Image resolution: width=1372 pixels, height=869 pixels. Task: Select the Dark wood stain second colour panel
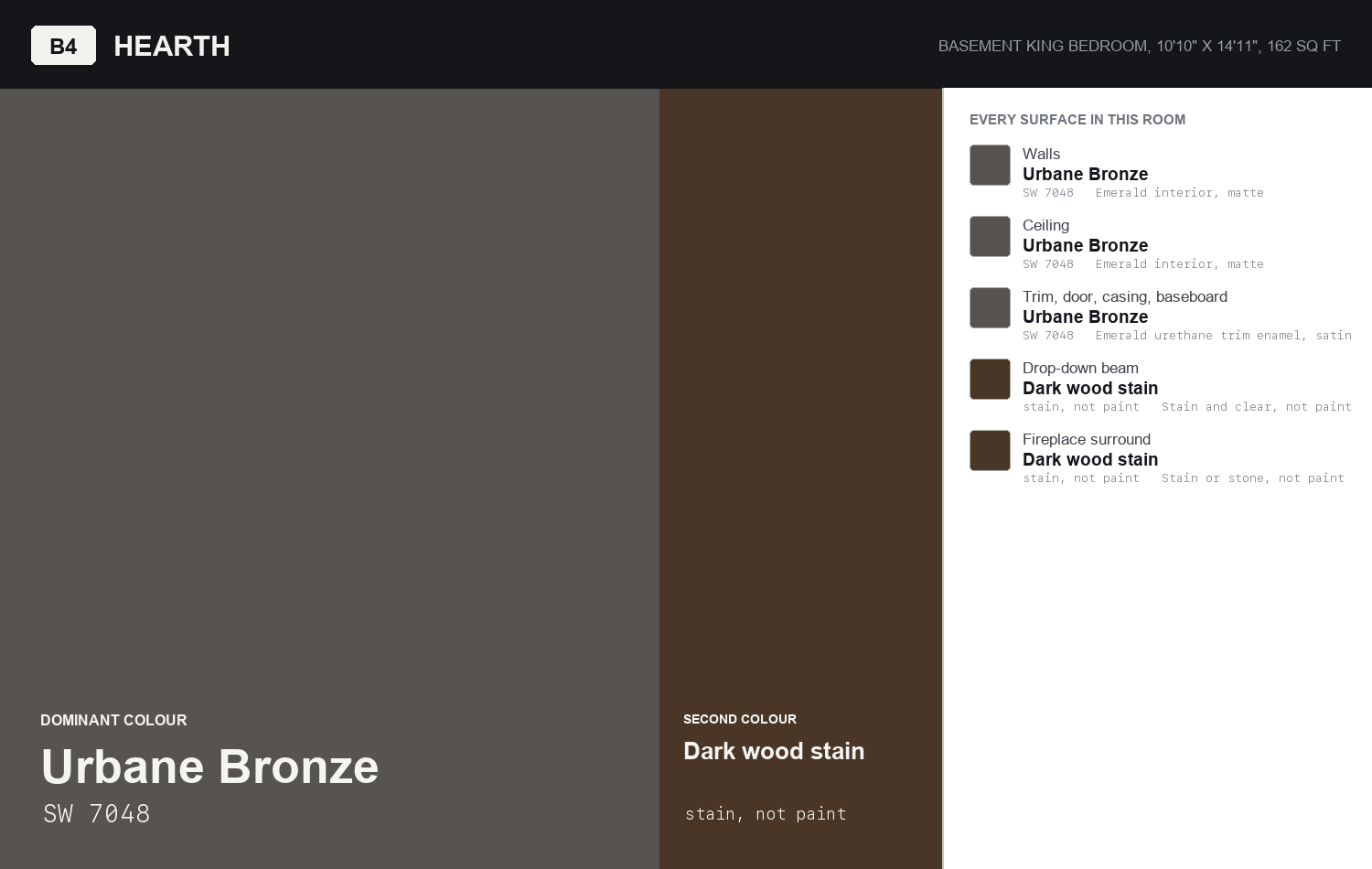(x=800, y=478)
